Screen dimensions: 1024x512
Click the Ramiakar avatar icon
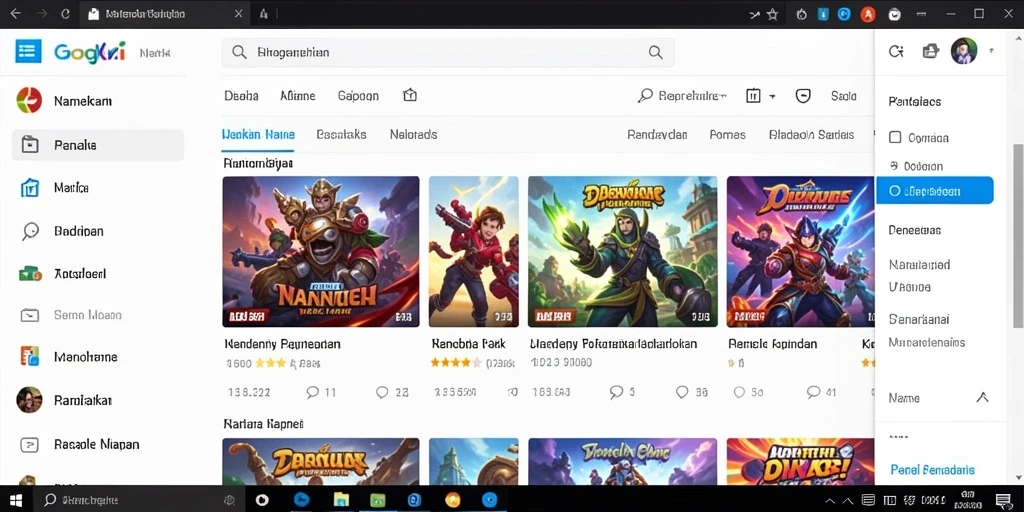[29, 400]
